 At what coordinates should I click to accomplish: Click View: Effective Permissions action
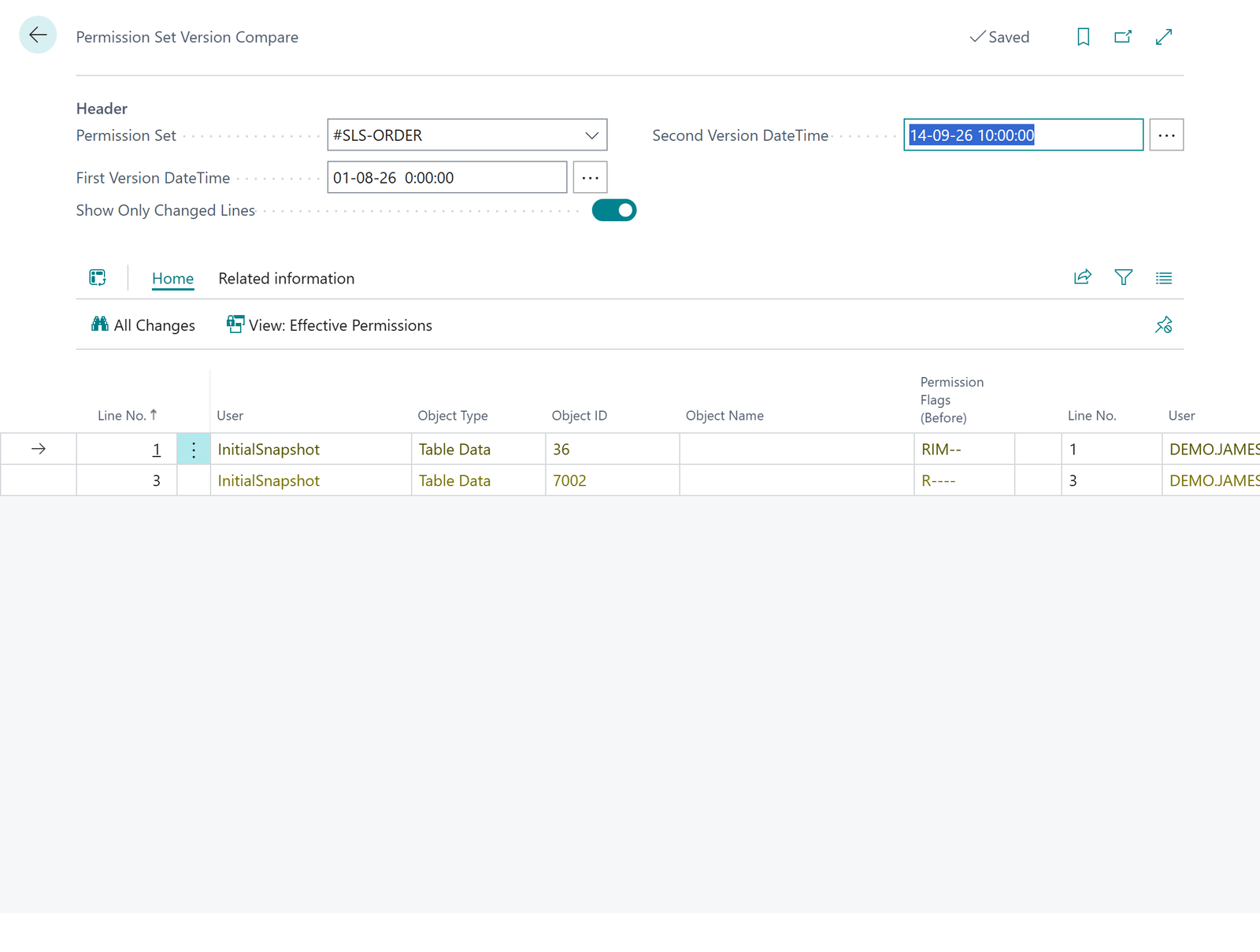[x=329, y=325]
